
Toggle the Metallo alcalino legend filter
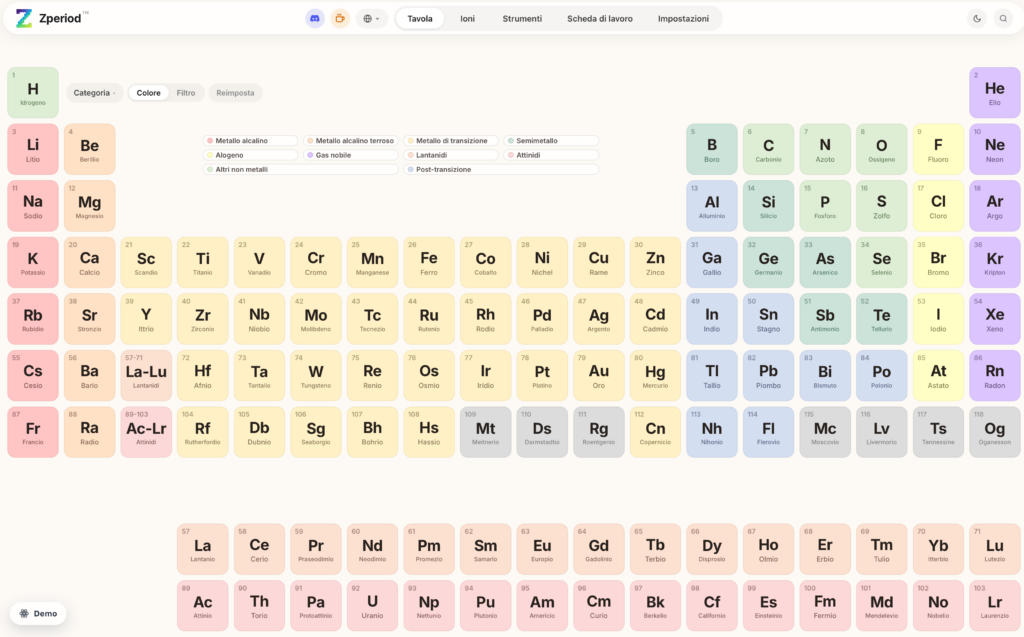(x=250, y=140)
